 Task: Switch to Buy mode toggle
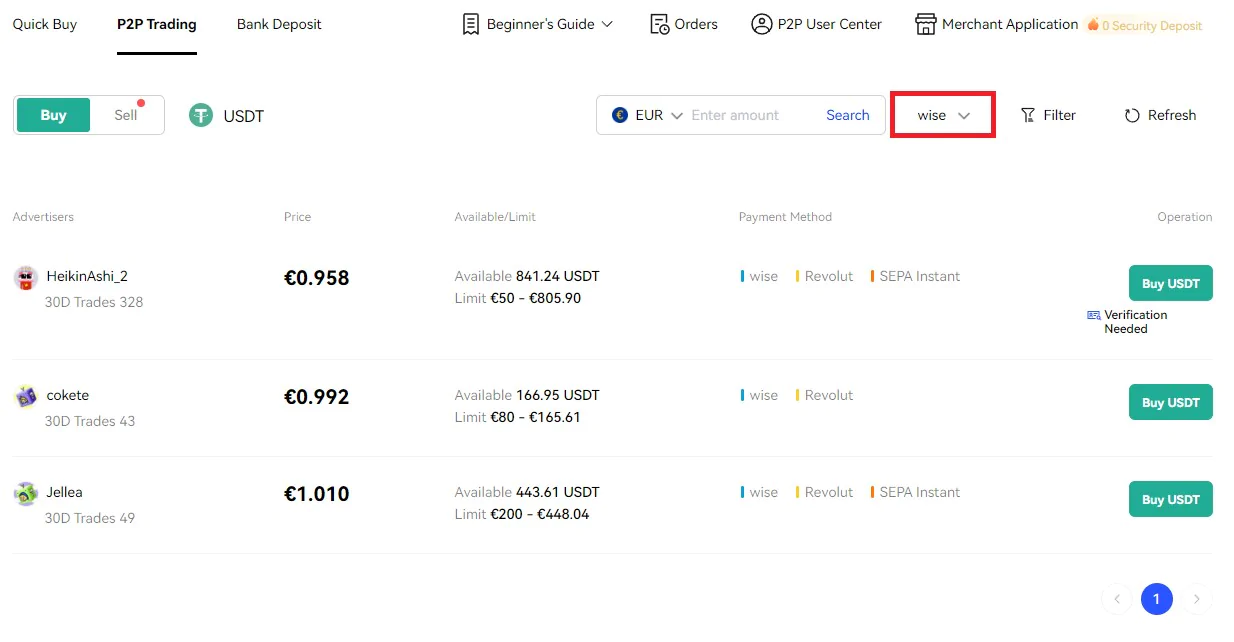click(54, 115)
